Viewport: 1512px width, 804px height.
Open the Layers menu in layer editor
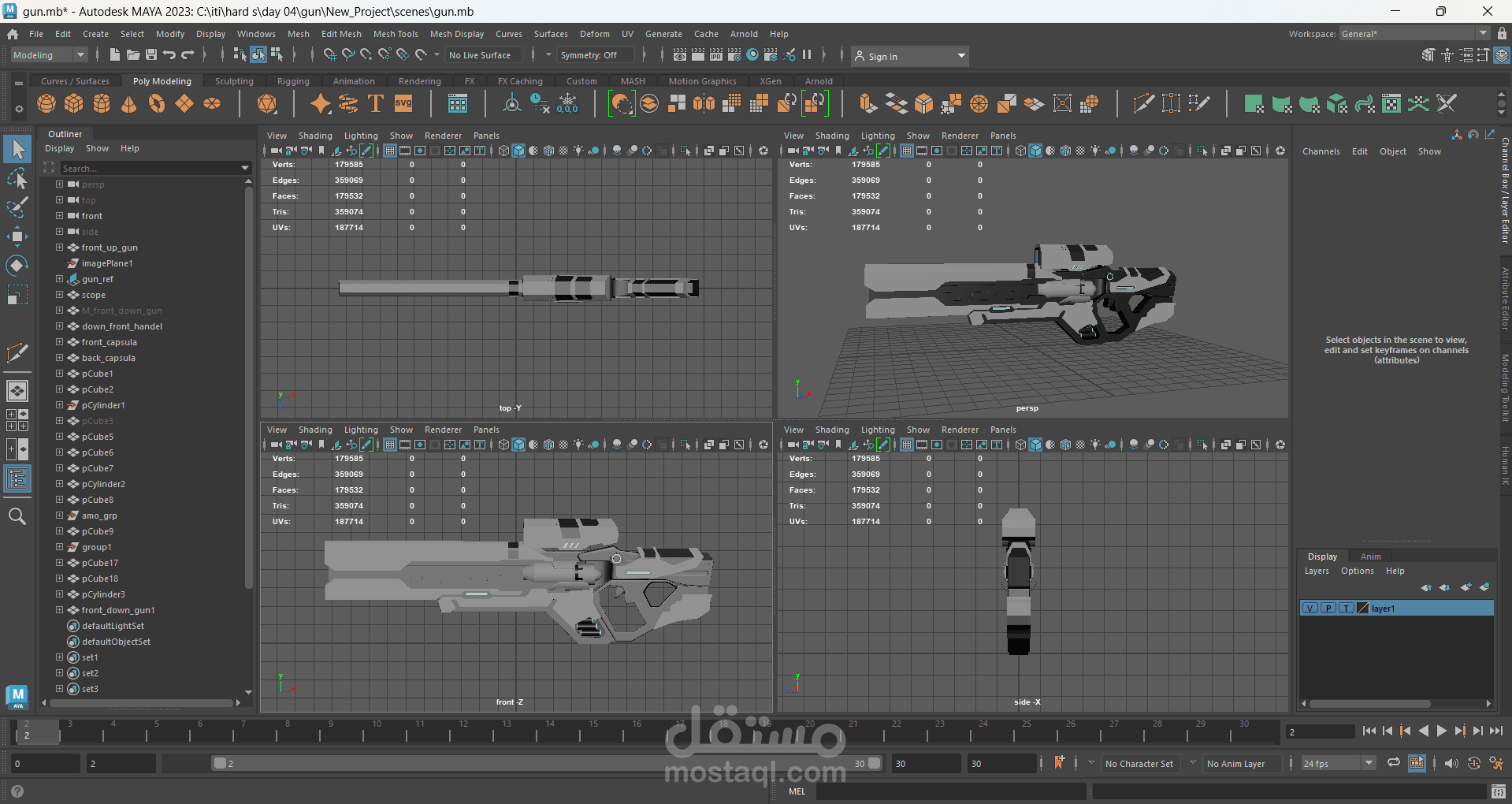pyautogui.click(x=1317, y=571)
